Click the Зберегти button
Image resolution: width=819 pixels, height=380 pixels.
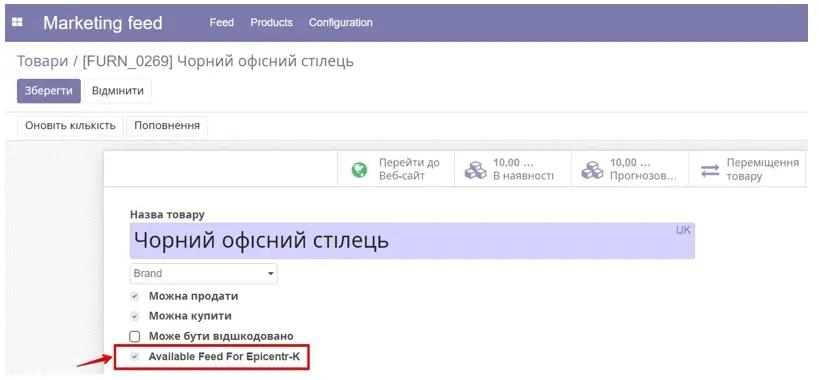[49, 91]
